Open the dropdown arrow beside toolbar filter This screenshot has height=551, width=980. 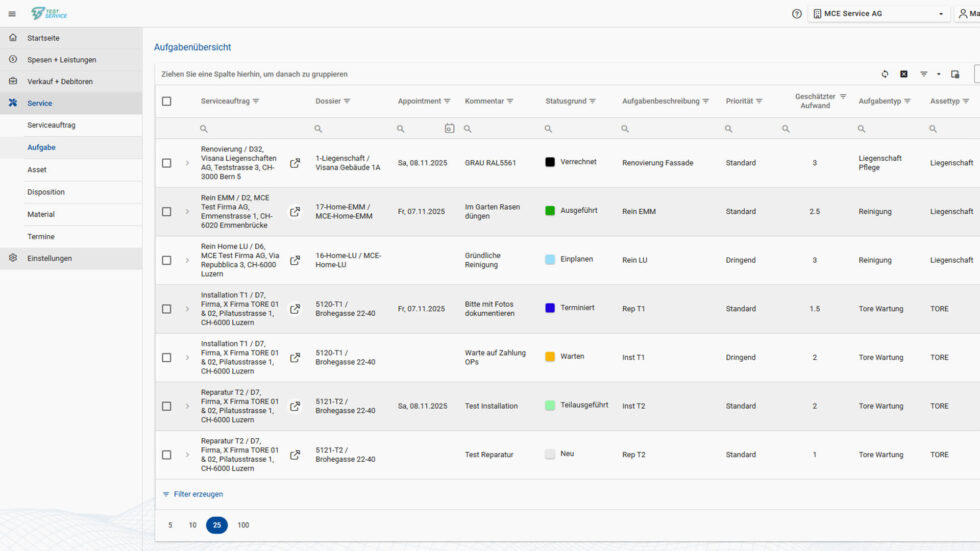pyautogui.click(x=939, y=74)
